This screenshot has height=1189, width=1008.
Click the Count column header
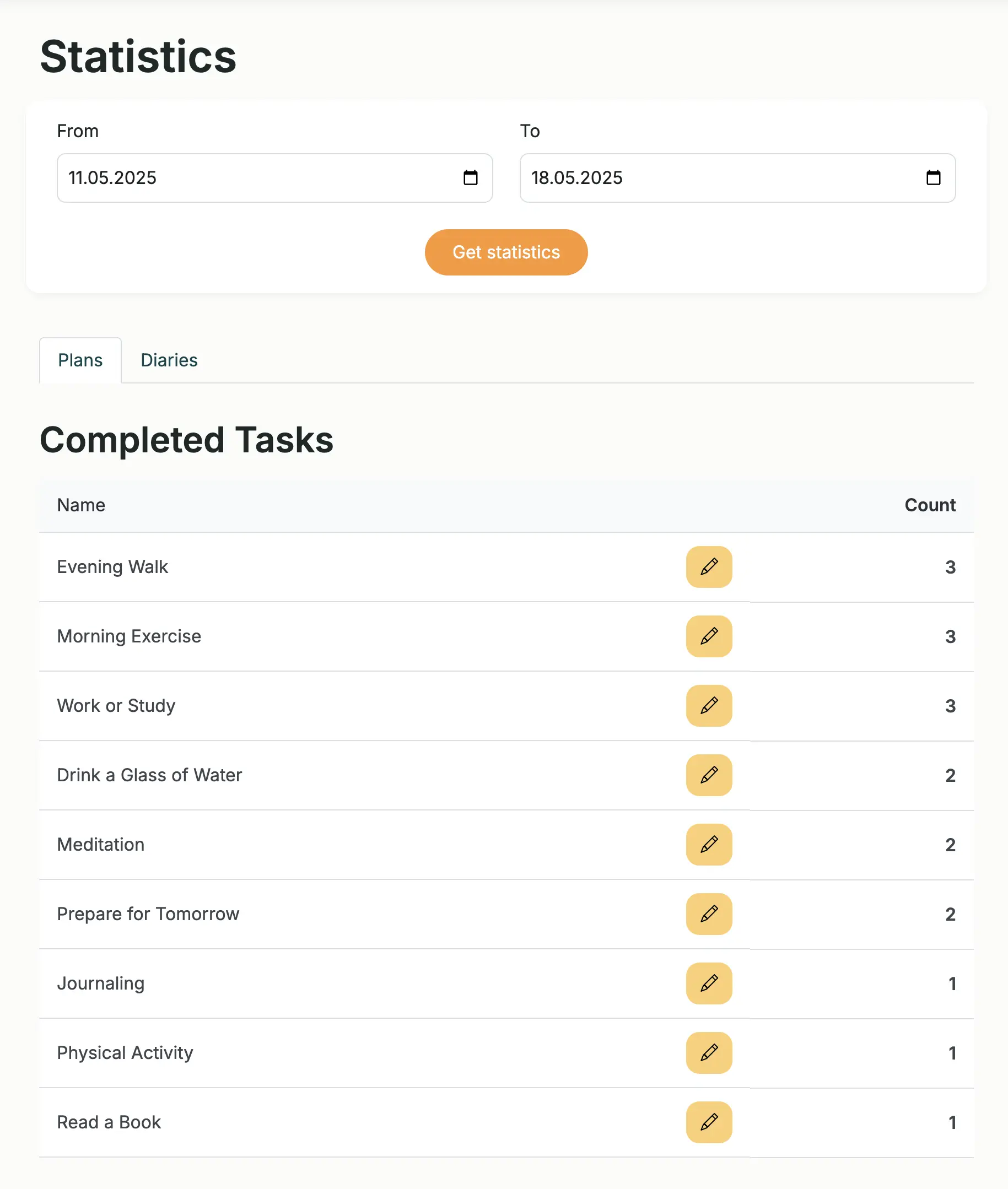click(930, 505)
